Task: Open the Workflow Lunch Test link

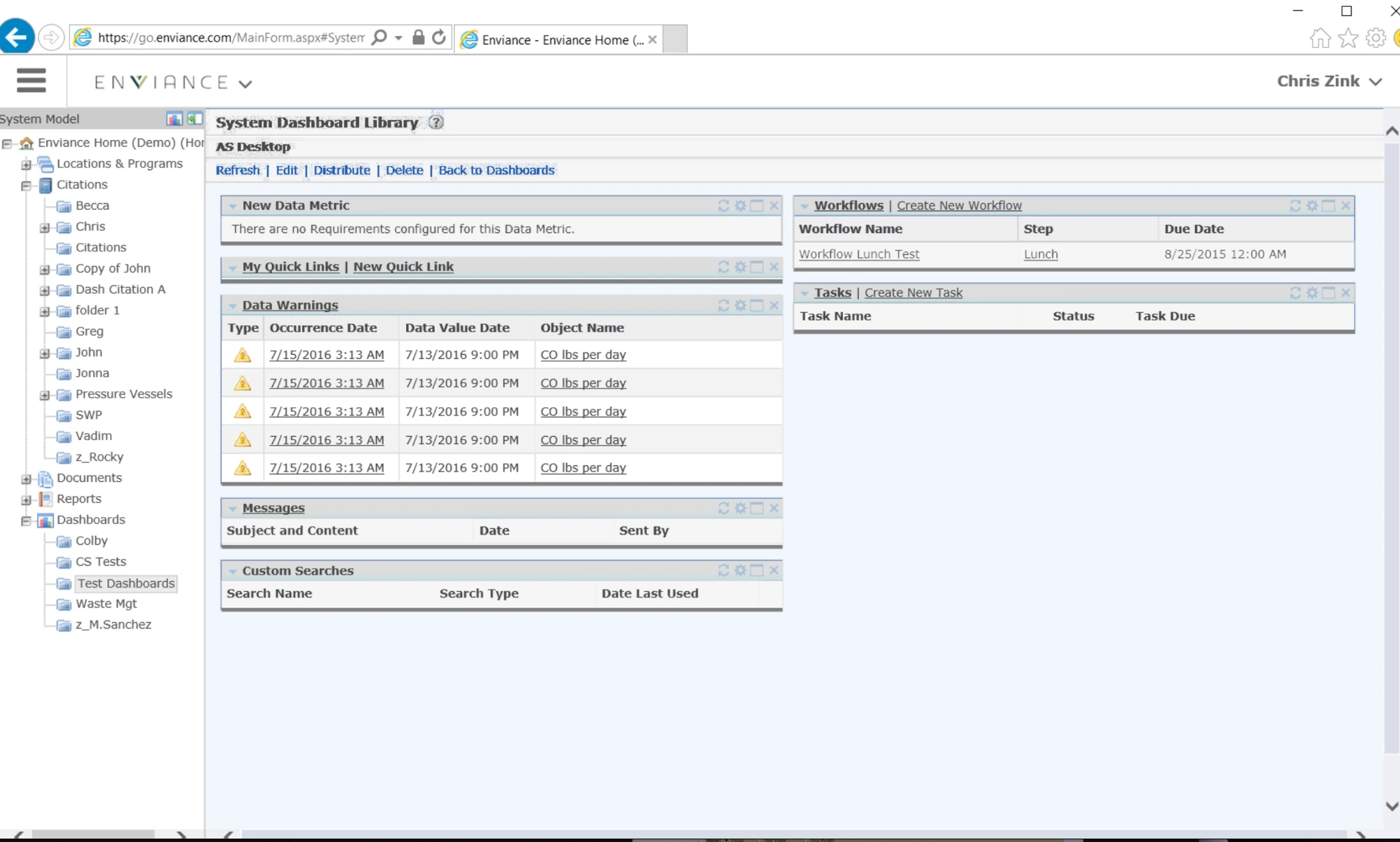Action: [859, 254]
